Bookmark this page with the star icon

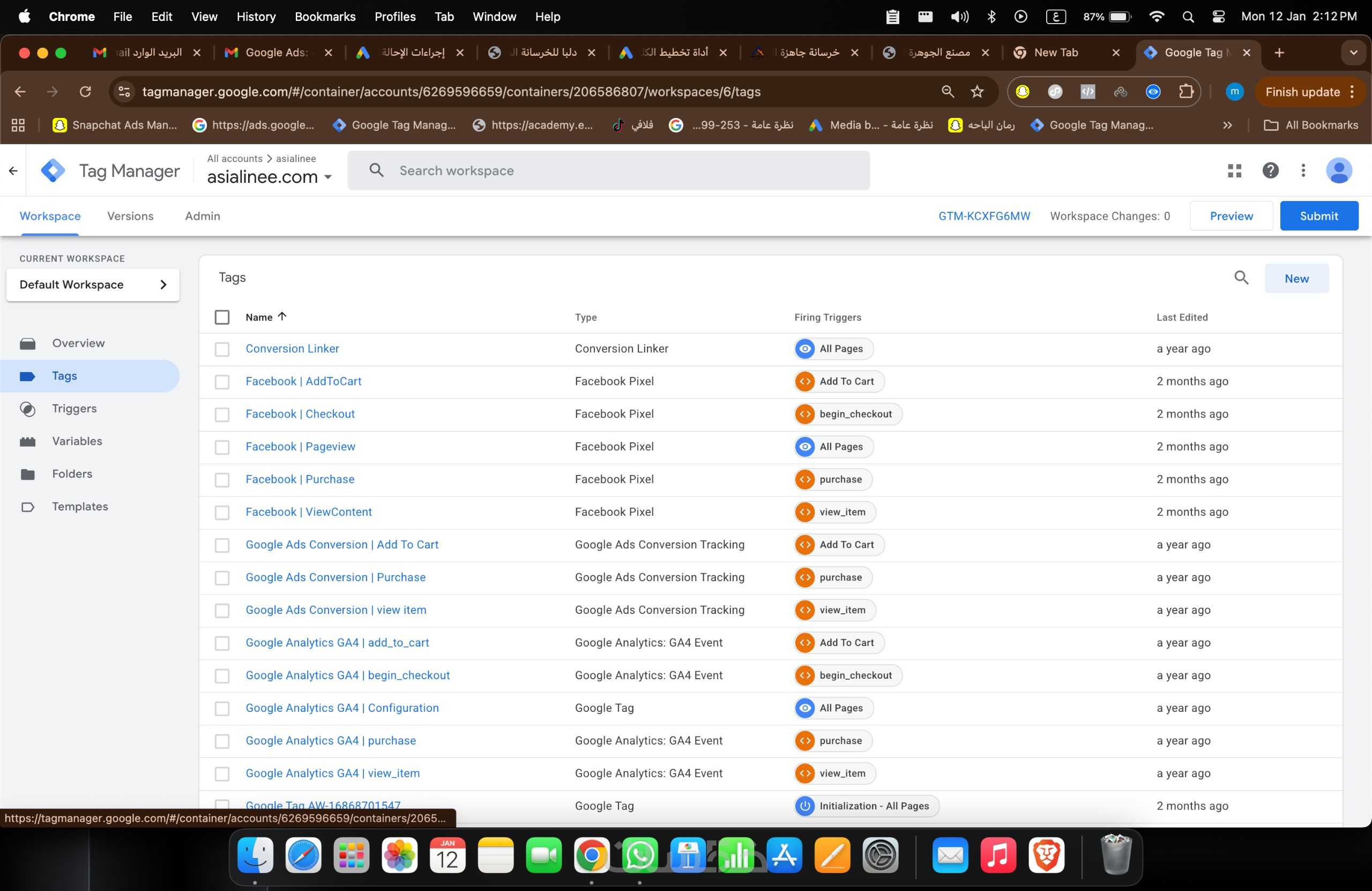[x=976, y=92]
